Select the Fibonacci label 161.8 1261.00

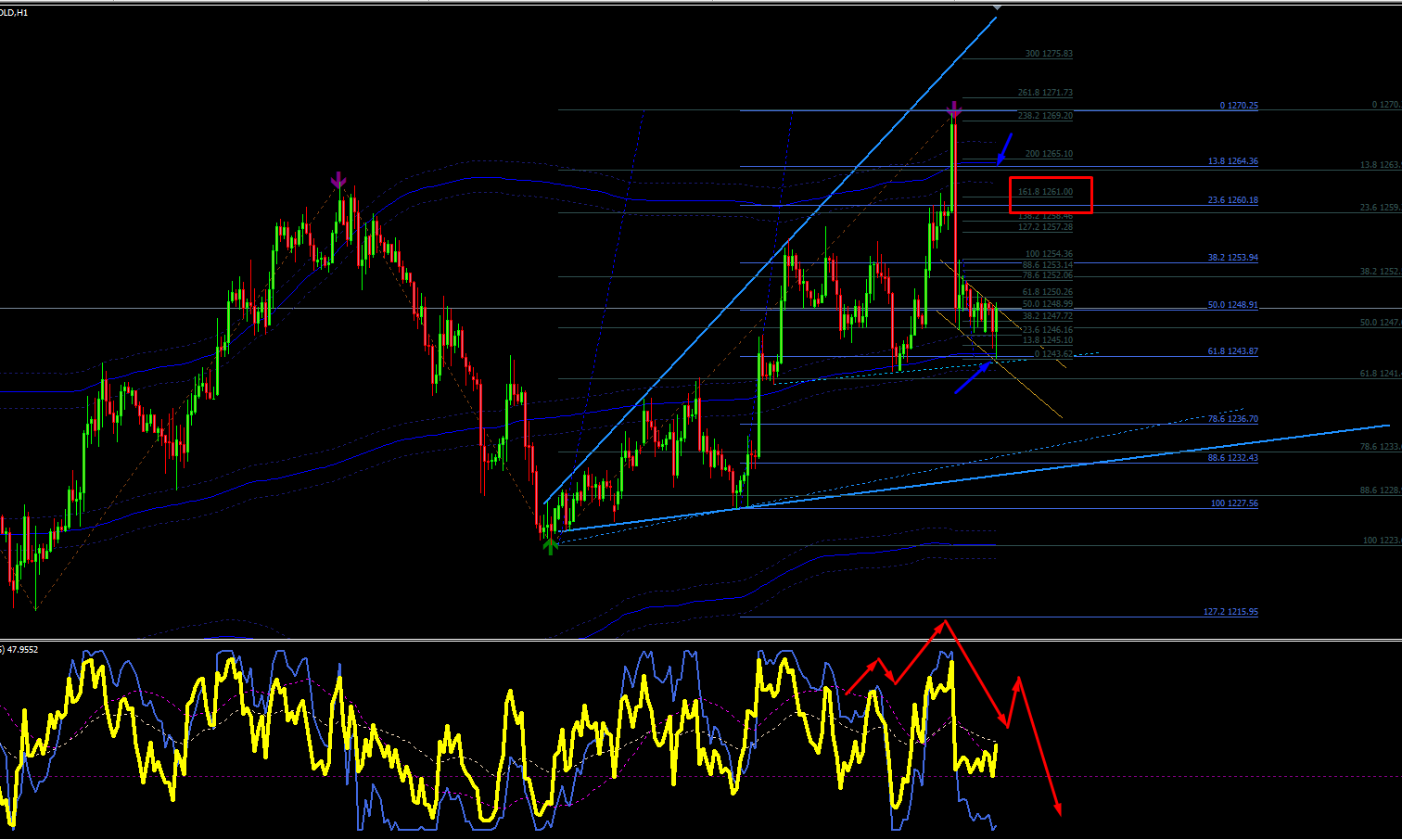1045,192
